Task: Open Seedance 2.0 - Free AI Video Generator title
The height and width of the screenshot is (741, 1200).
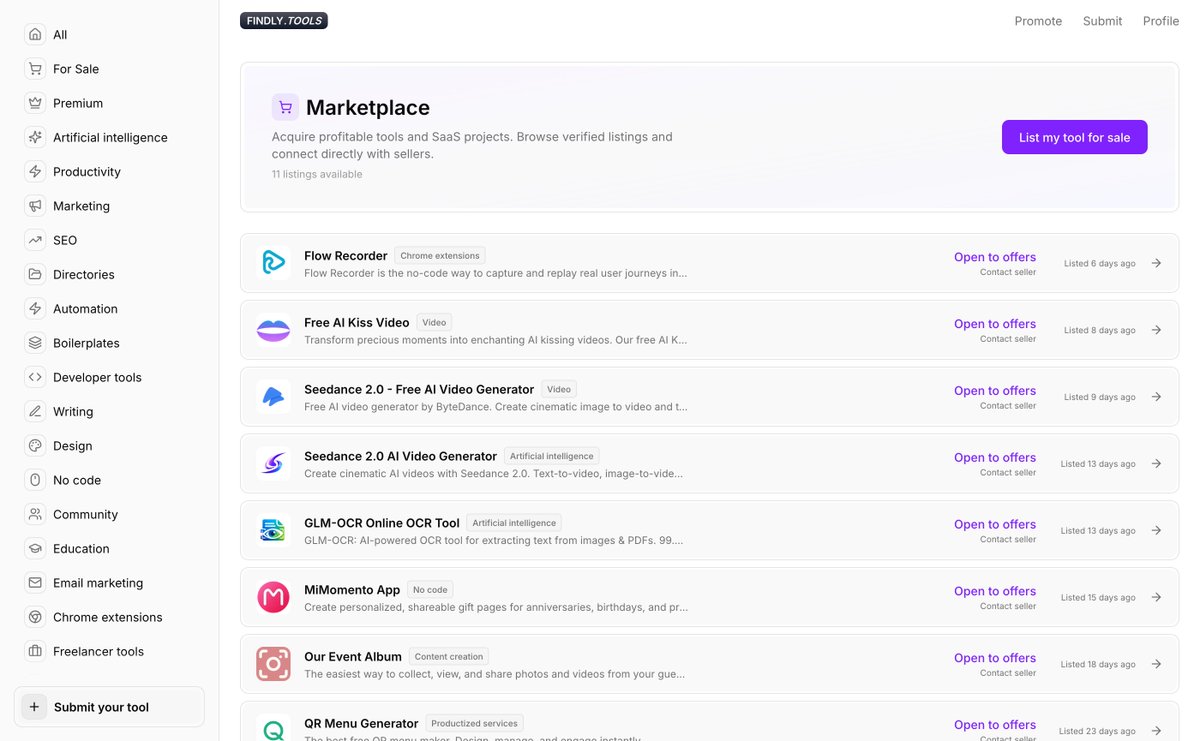Action: click(419, 389)
